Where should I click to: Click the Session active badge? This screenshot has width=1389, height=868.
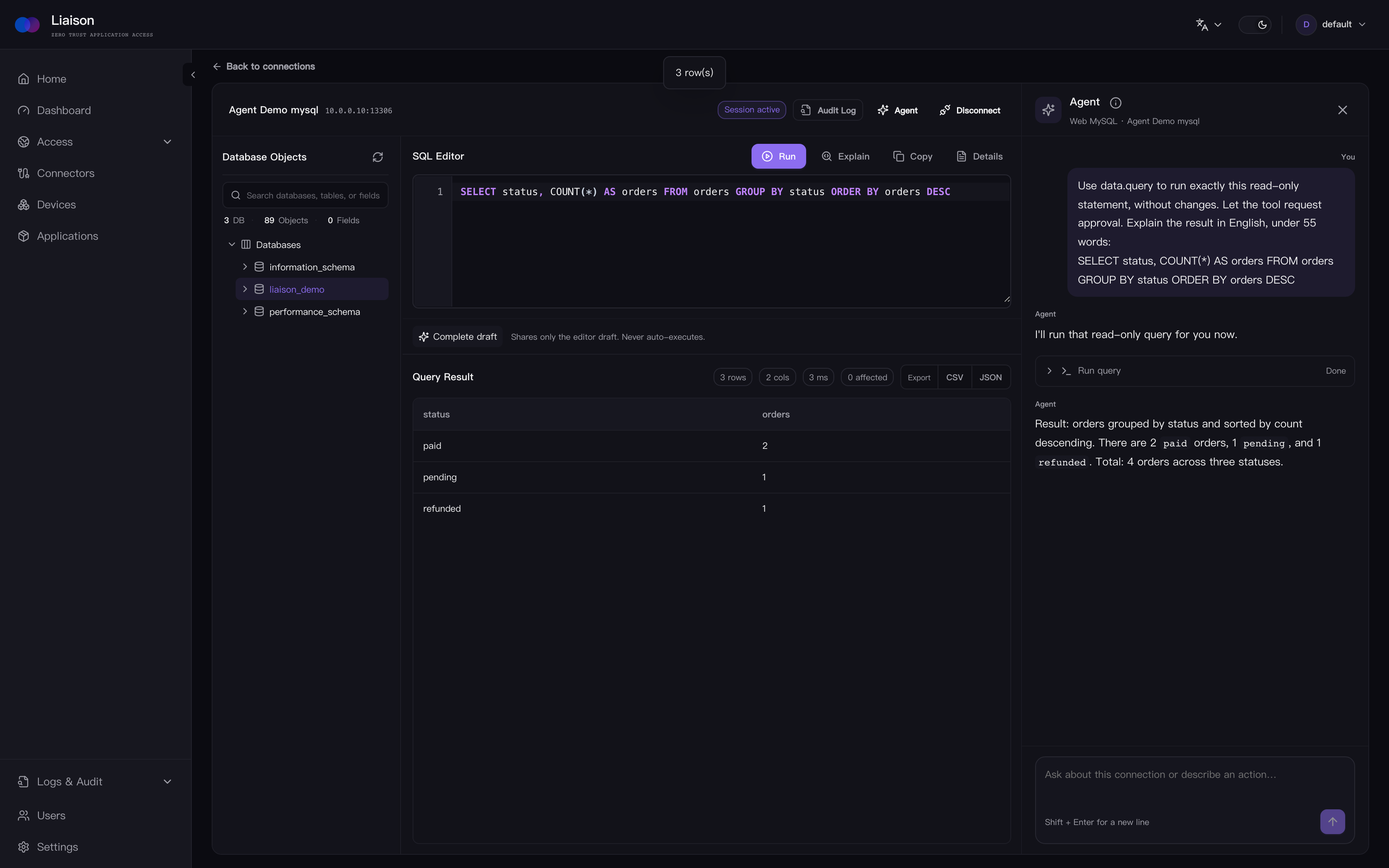pyautogui.click(x=751, y=110)
